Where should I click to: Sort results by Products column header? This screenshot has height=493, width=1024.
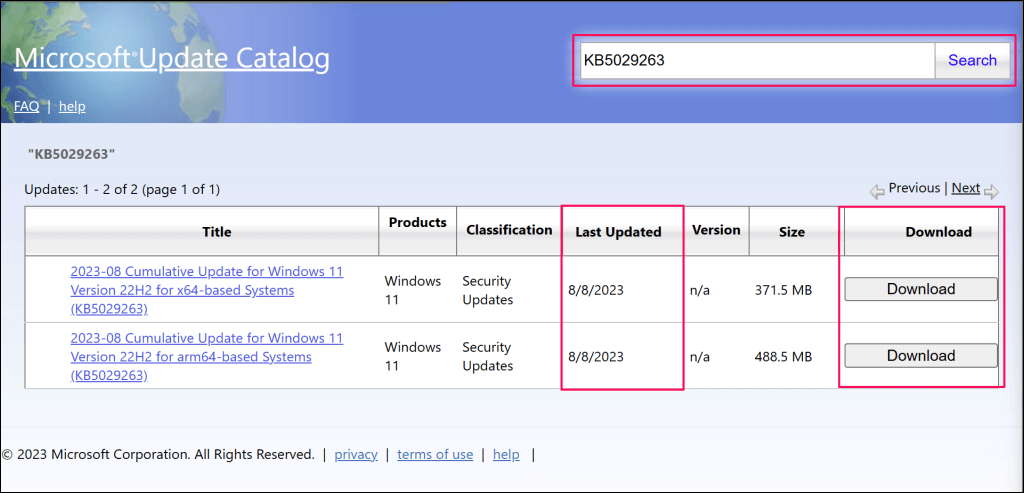(x=416, y=222)
